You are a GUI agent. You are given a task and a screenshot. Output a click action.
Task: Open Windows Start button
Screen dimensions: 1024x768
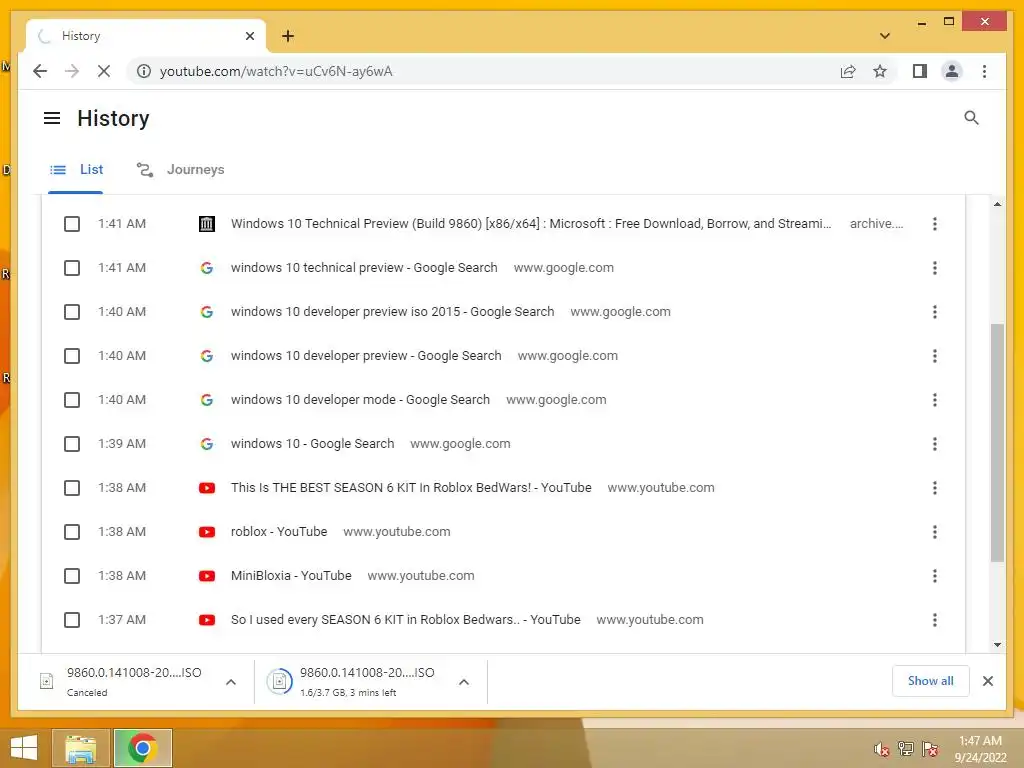[25, 748]
